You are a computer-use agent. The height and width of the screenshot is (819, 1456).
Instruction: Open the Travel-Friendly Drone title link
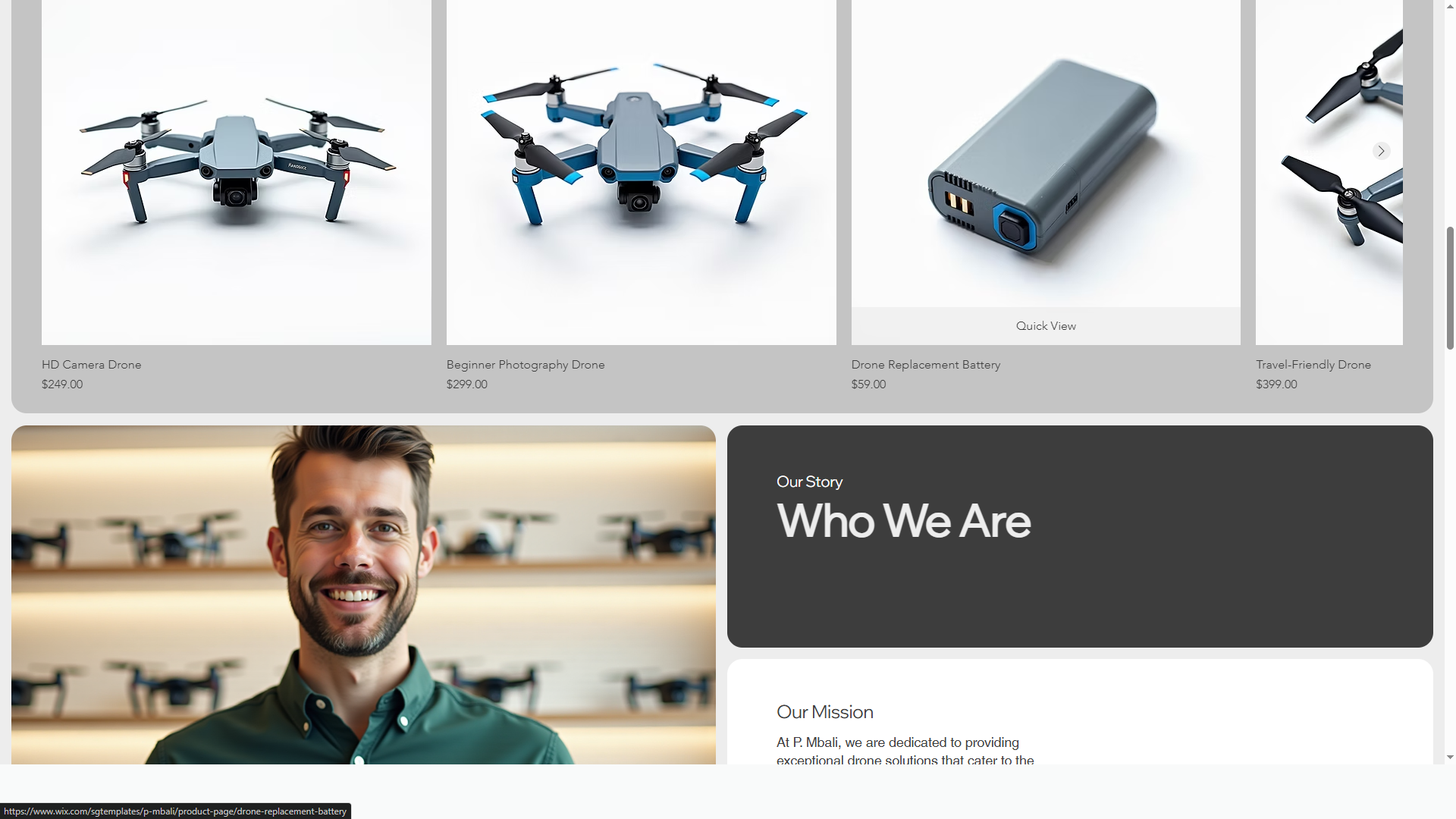point(1313,365)
